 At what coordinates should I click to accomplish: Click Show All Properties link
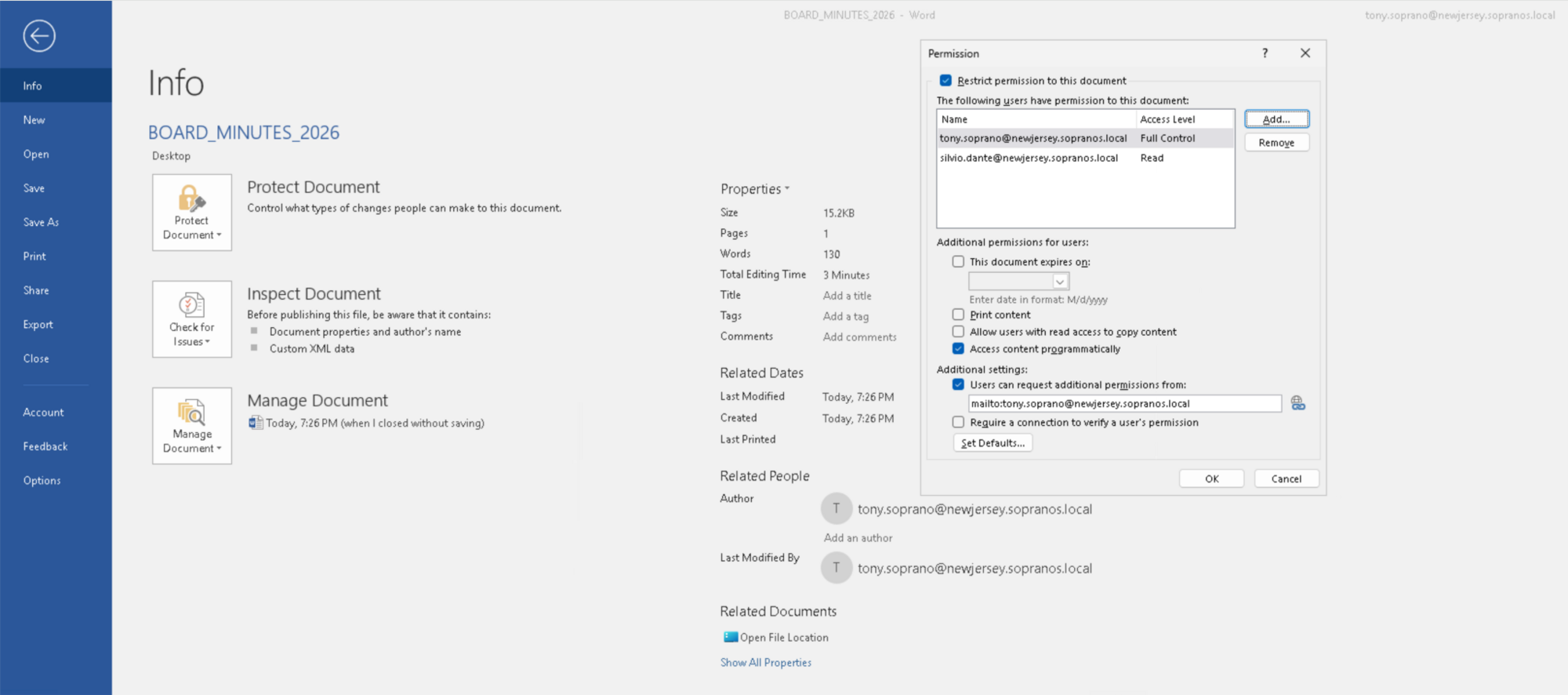coord(766,663)
